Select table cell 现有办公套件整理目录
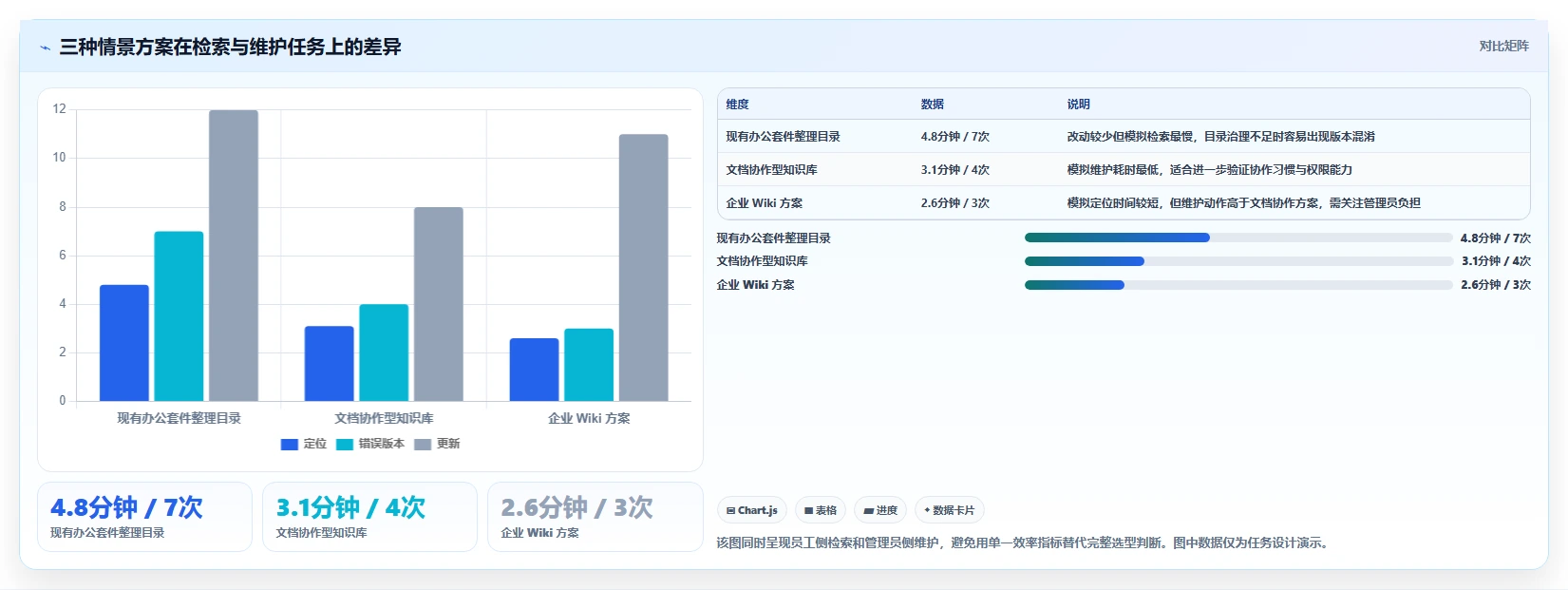 [784, 137]
